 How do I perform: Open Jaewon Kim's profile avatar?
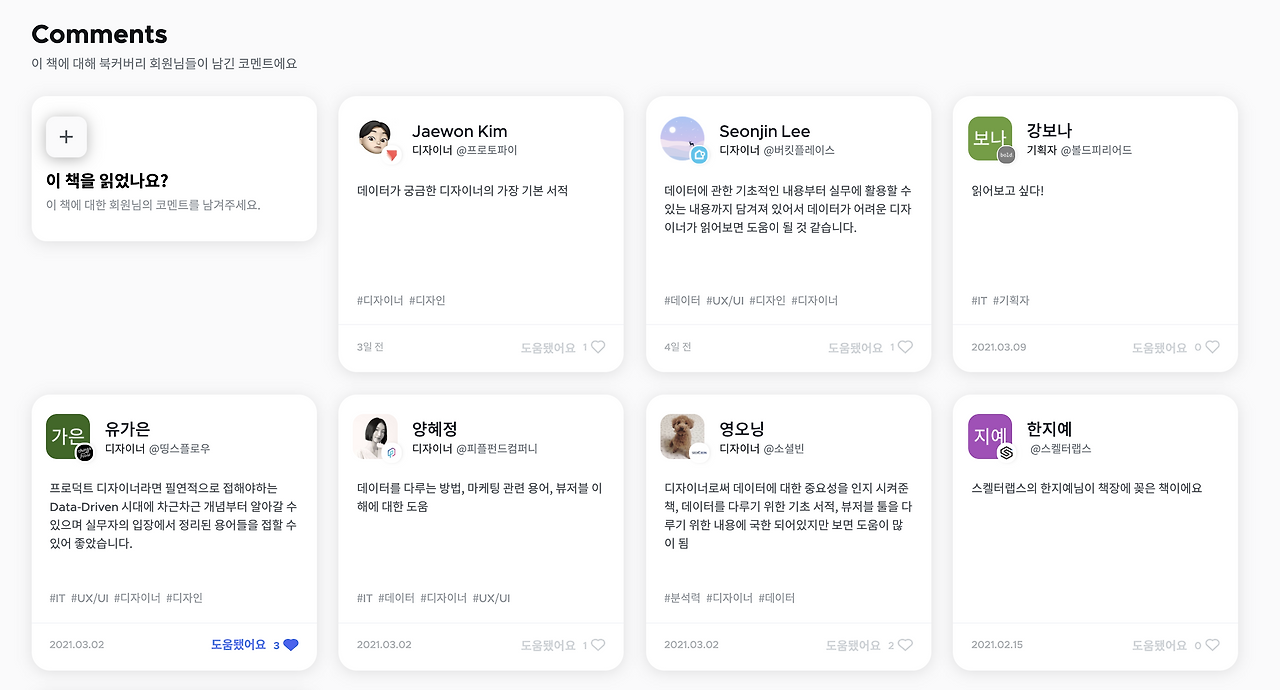pos(374,136)
